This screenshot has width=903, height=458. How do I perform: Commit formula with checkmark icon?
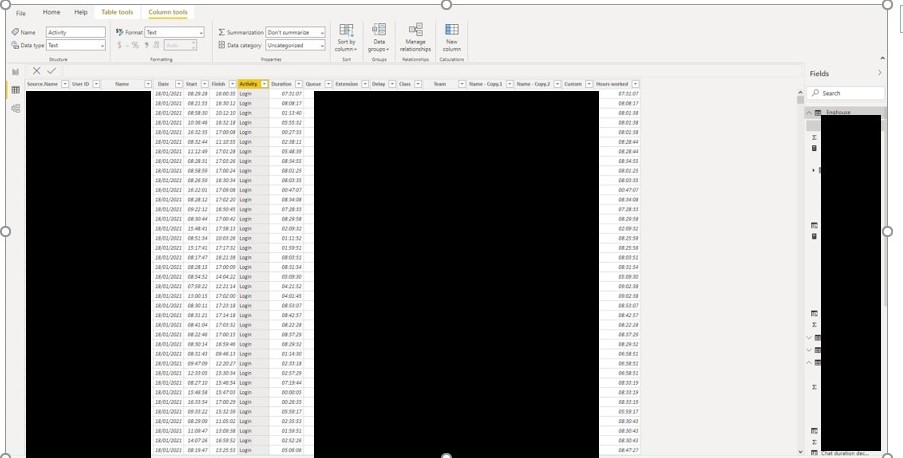[52, 70]
